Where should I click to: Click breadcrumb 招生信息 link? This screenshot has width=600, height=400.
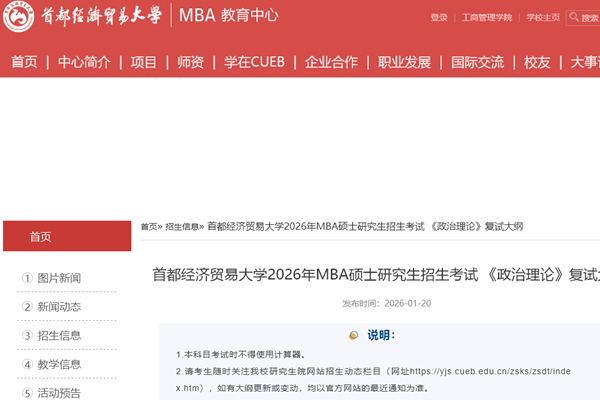point(182,227)
